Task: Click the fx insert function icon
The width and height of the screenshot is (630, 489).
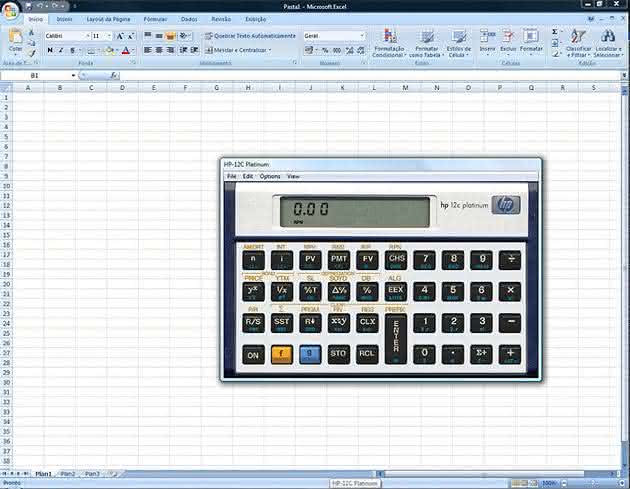Action: (x=114, y=75)
